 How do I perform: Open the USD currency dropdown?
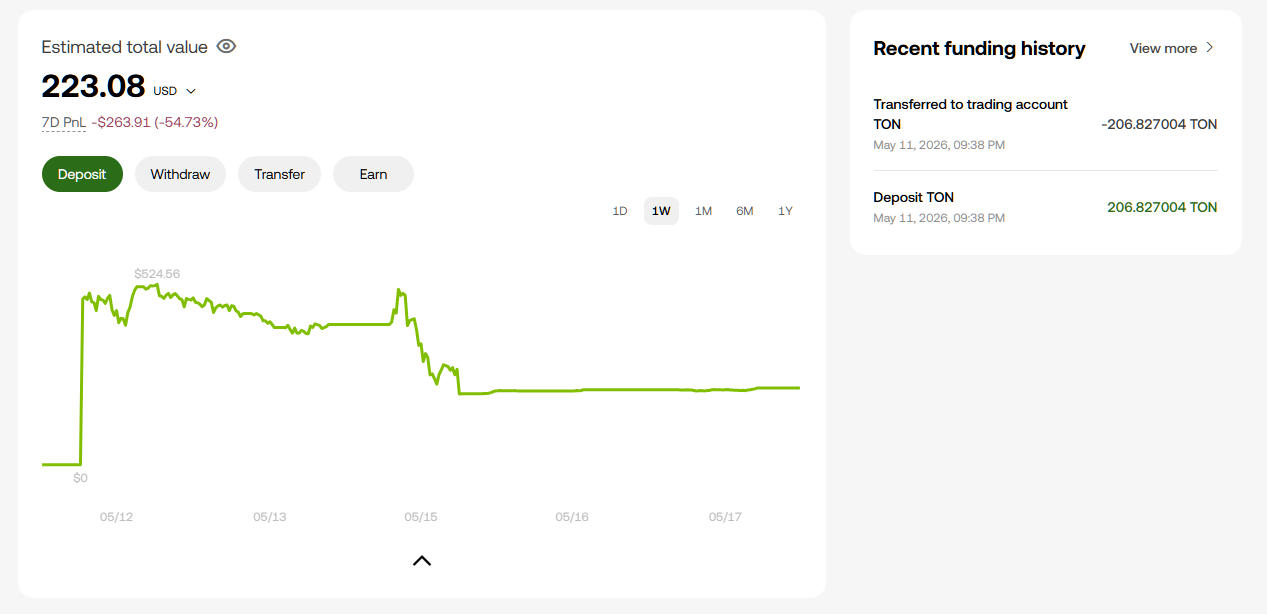pos(175,91)
